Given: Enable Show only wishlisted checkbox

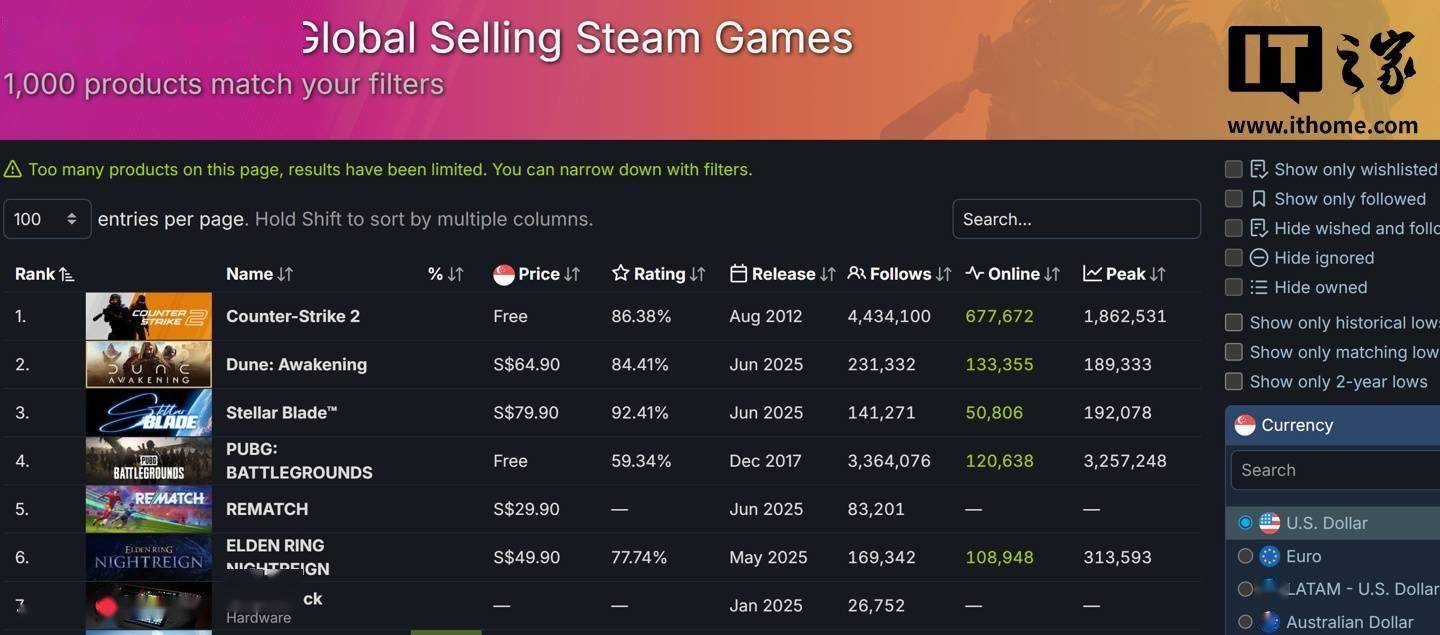Looking at the screenshot, I should [x=1234, y=169].
